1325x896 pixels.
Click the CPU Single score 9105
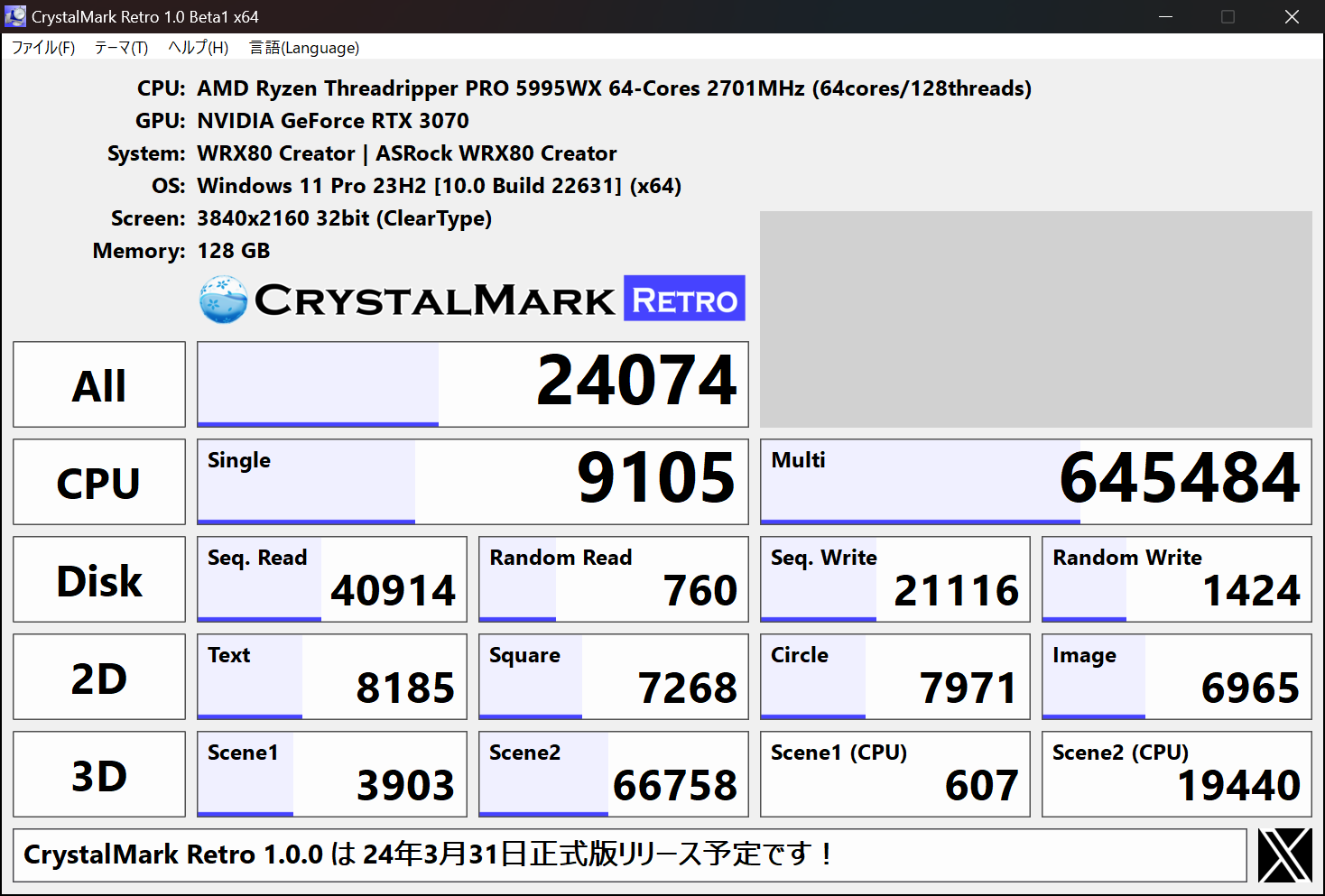click(473, 482)
